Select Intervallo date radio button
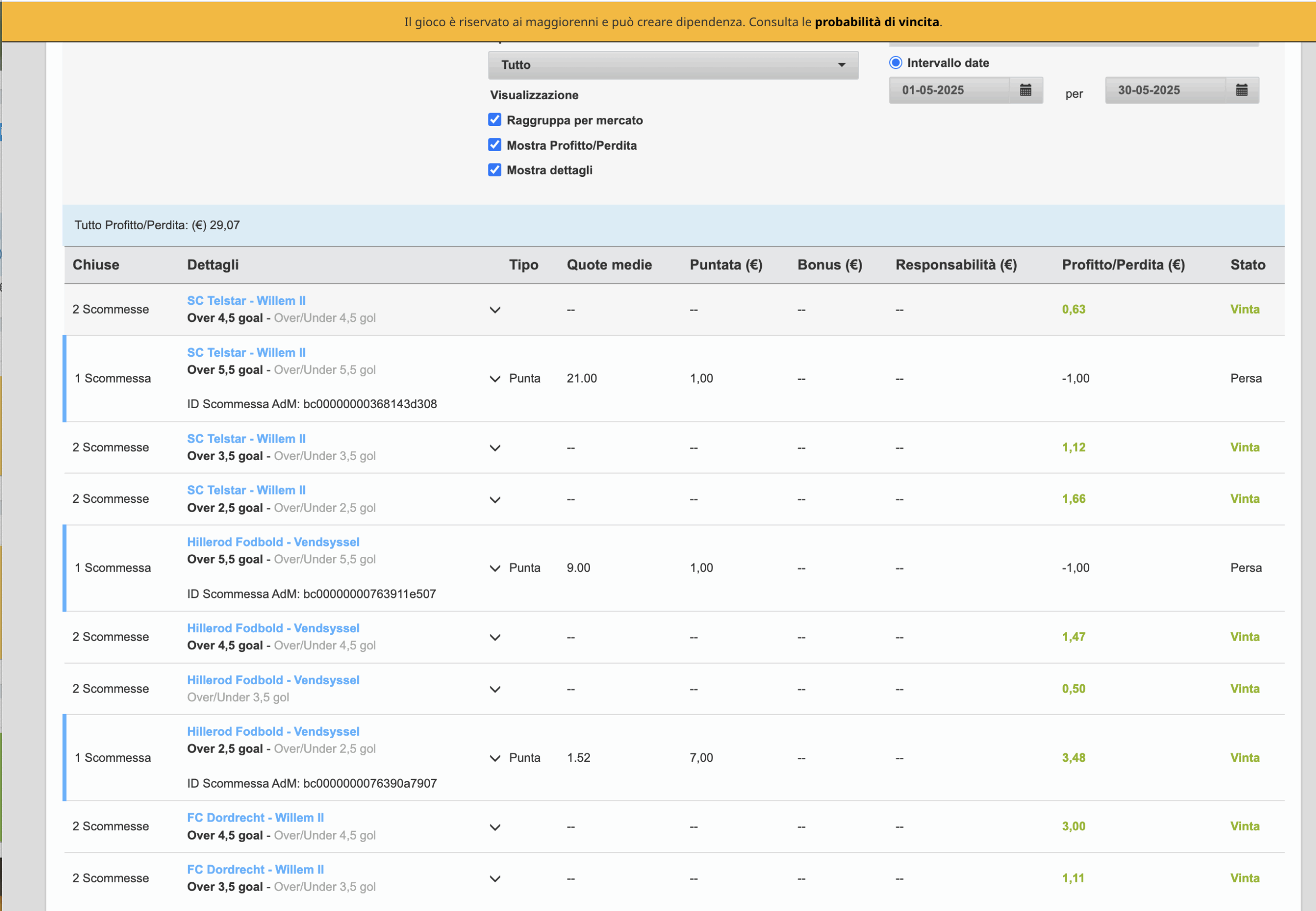 [895, 63]
